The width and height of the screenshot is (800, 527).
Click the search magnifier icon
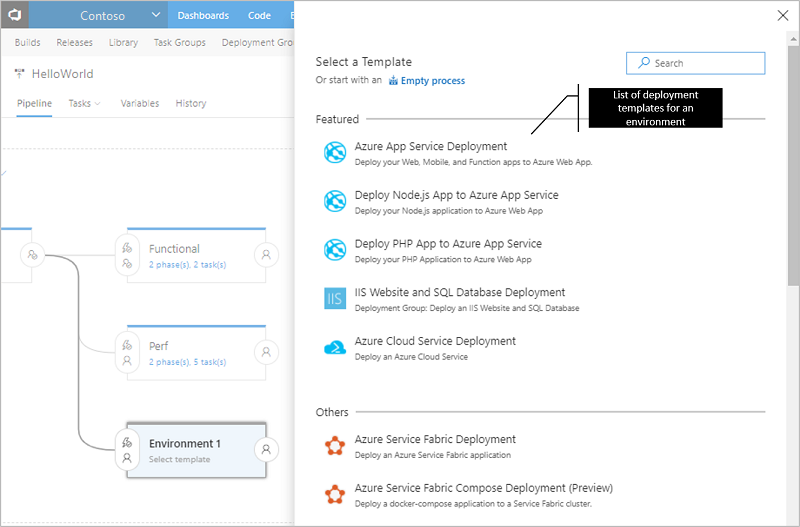(x=644, y=62)
